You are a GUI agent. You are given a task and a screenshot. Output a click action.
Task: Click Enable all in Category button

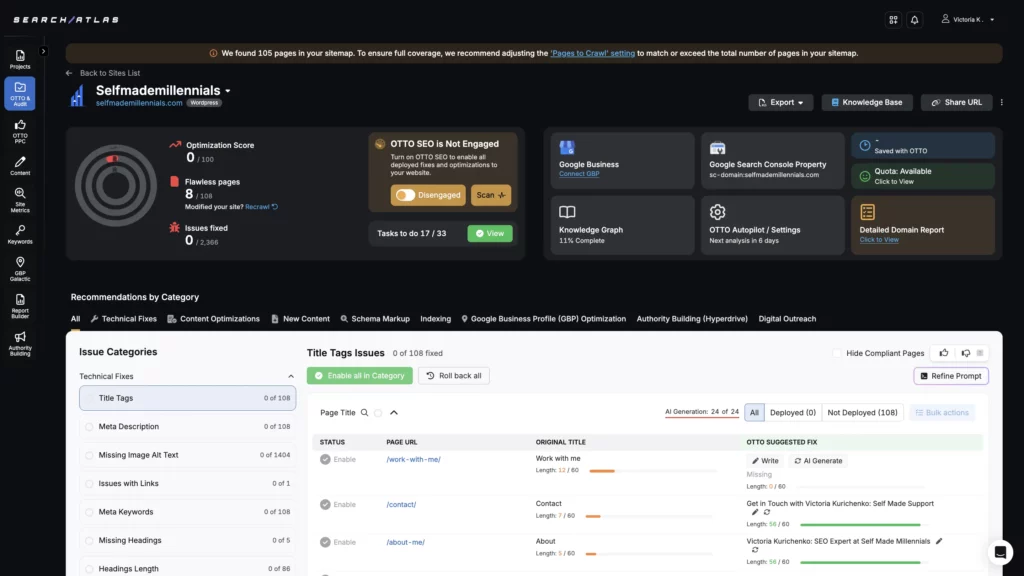358,376
